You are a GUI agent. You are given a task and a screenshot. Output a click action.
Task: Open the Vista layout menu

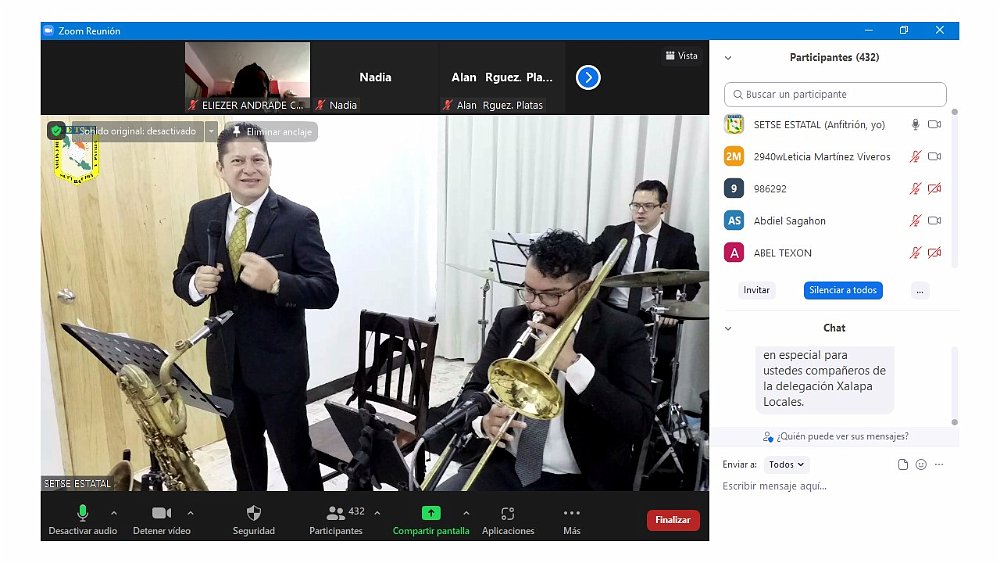pyautogui.click(x=681, y=56)
